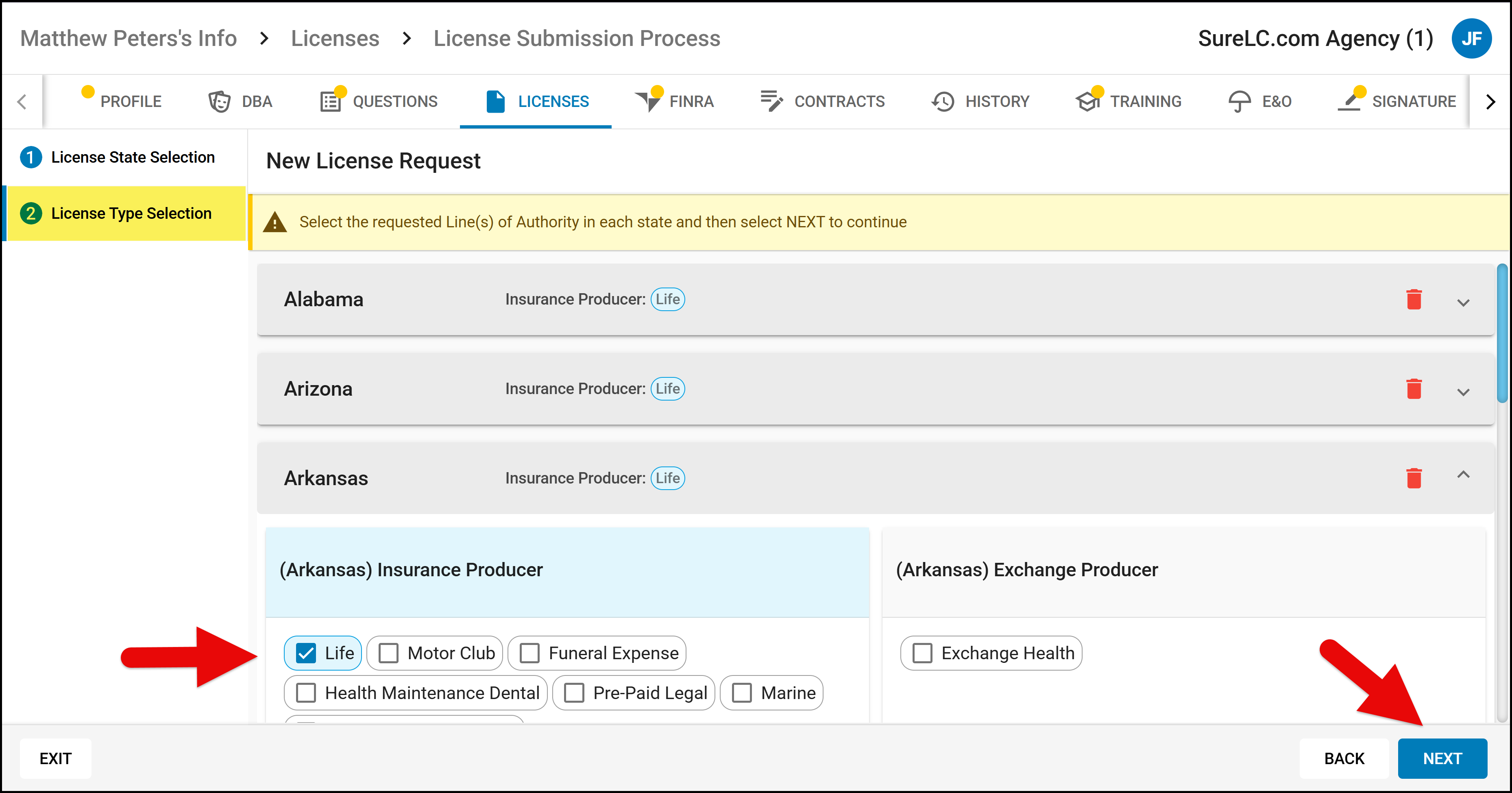This screenshot has width=1512, height=793.
Task: Delete the Arizona license request
Action: tap(1414, 389)
